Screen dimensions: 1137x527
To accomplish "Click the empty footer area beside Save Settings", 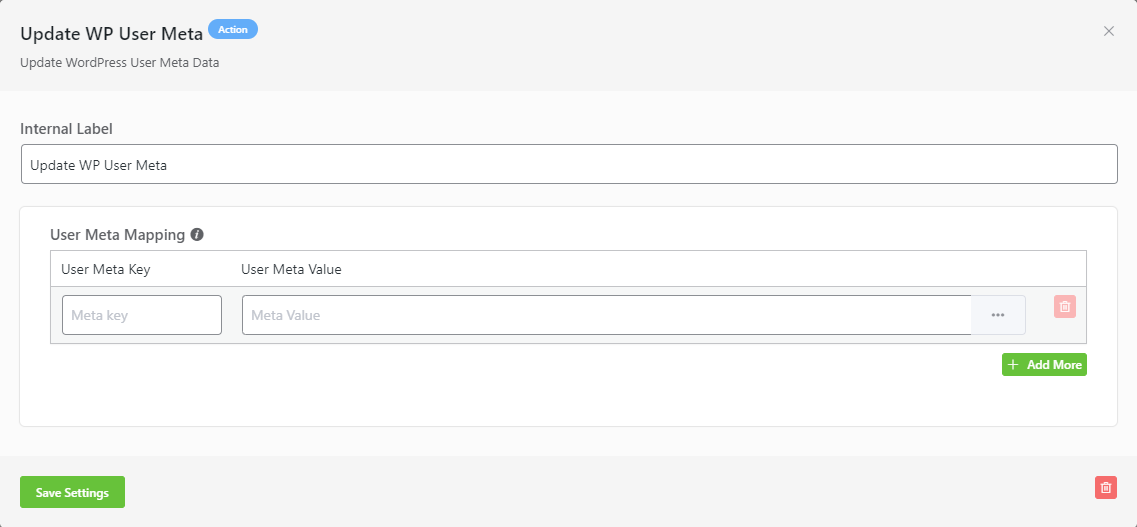I will (x=600, y=492).
